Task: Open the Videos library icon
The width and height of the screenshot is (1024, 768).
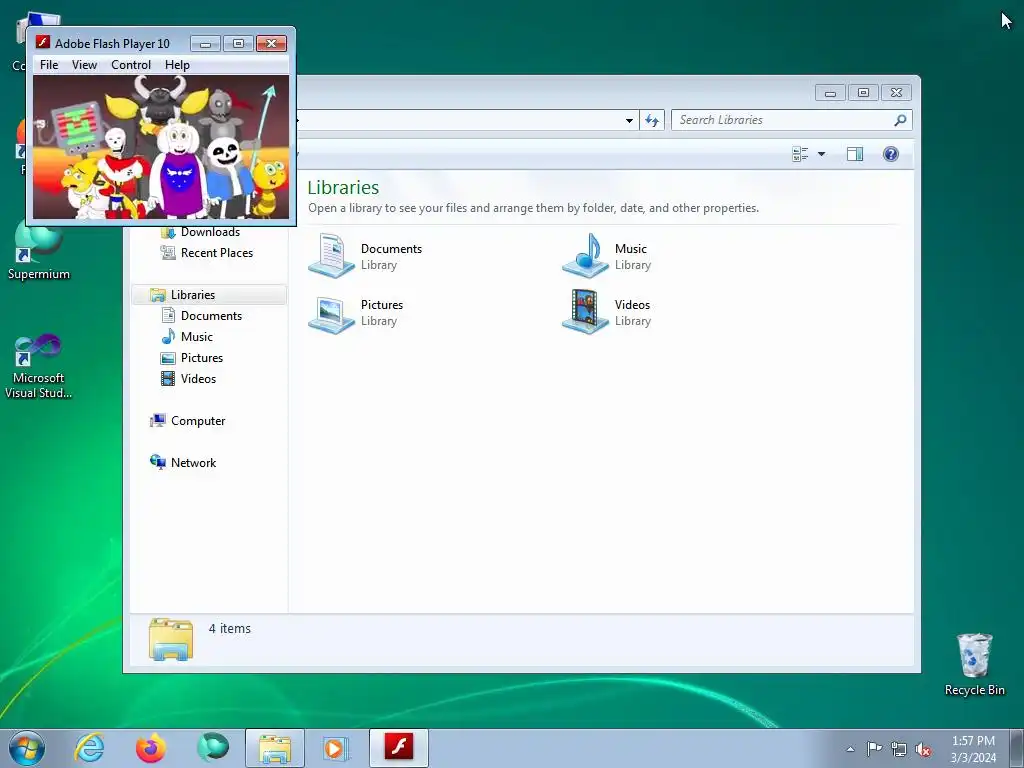Action: pos(585,312)
